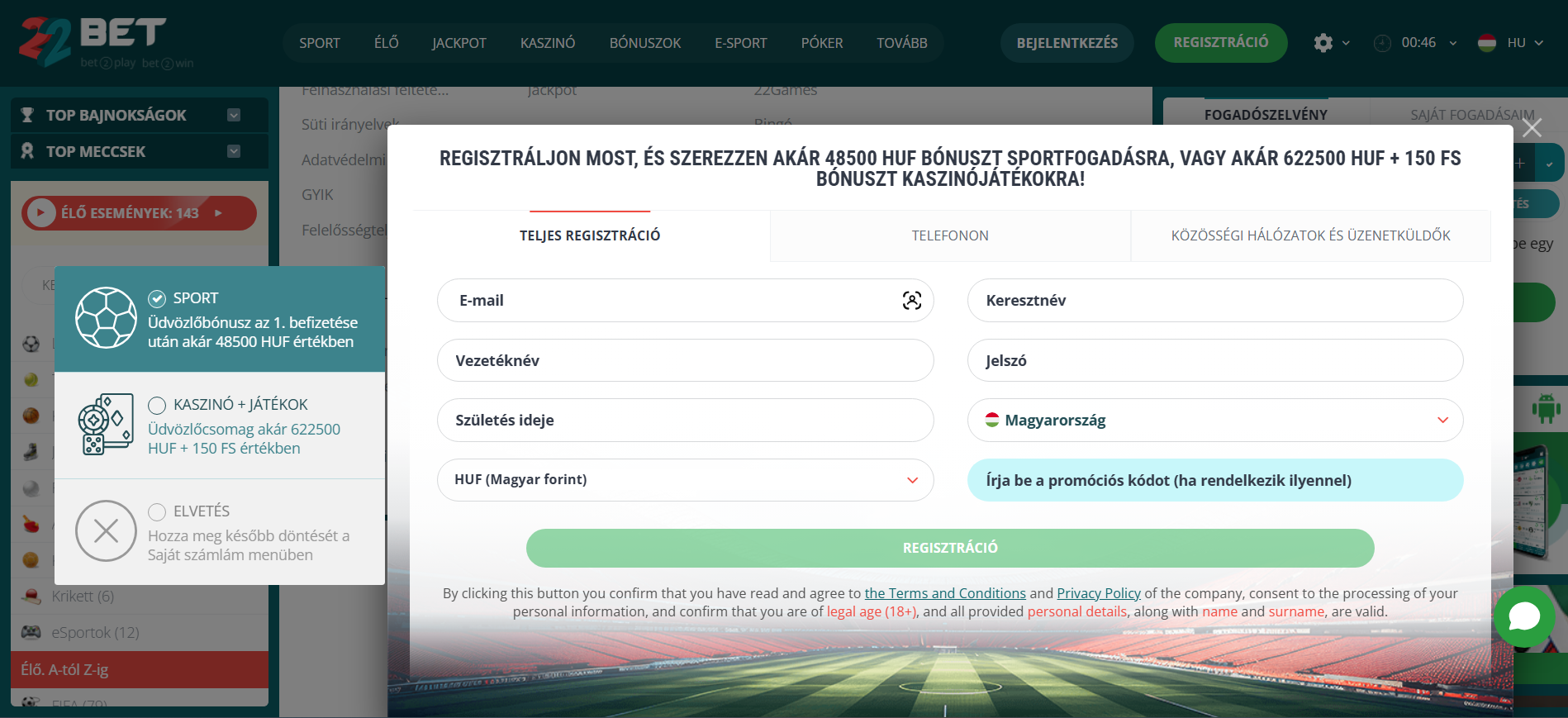This screenshot has height=718, width=1568.
Task: Select the SPORT bonus radio option
Action: pyautogui.click(x=157, y=298)
